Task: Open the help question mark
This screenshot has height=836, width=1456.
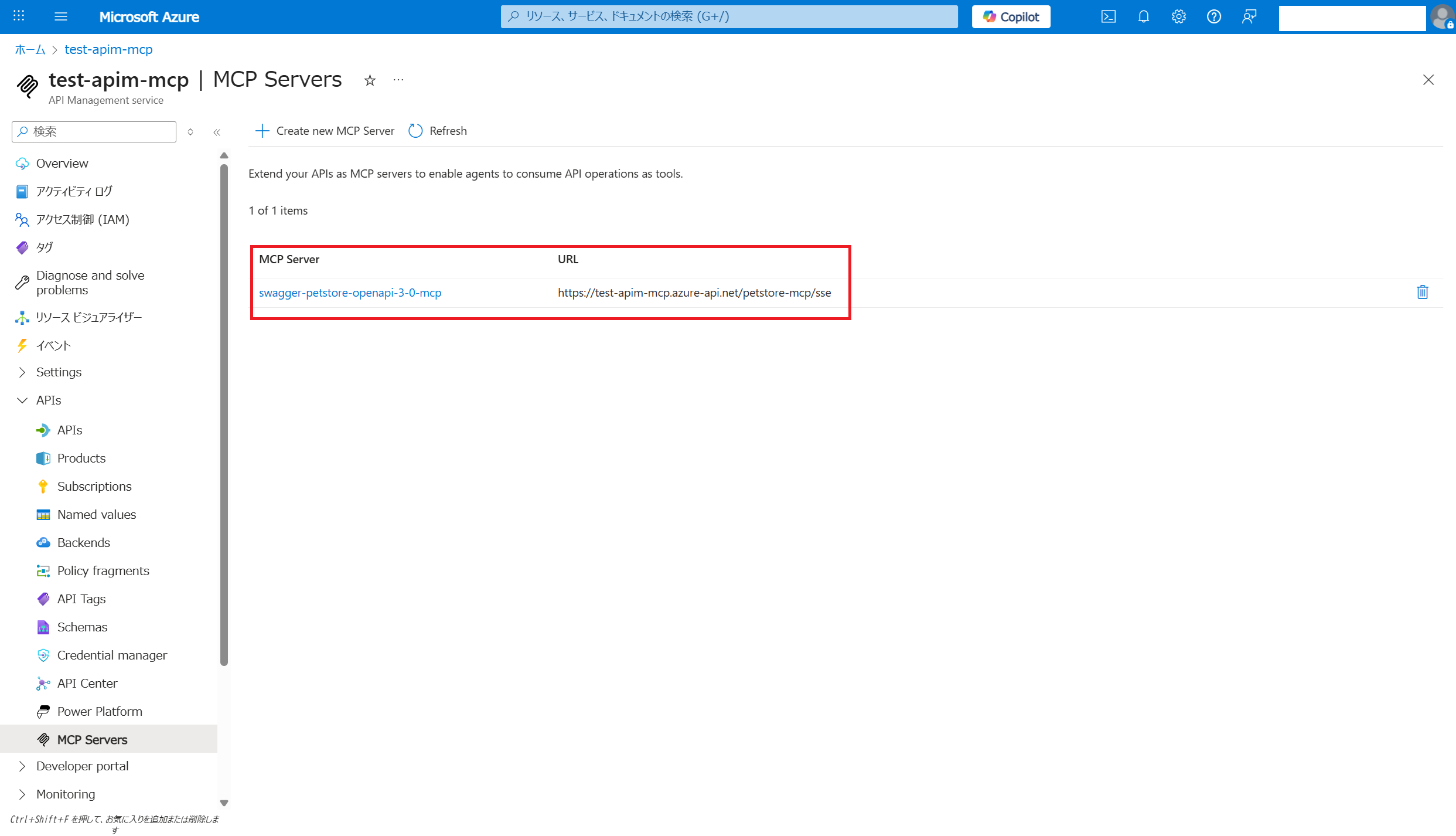Action: coord(1213,16)
